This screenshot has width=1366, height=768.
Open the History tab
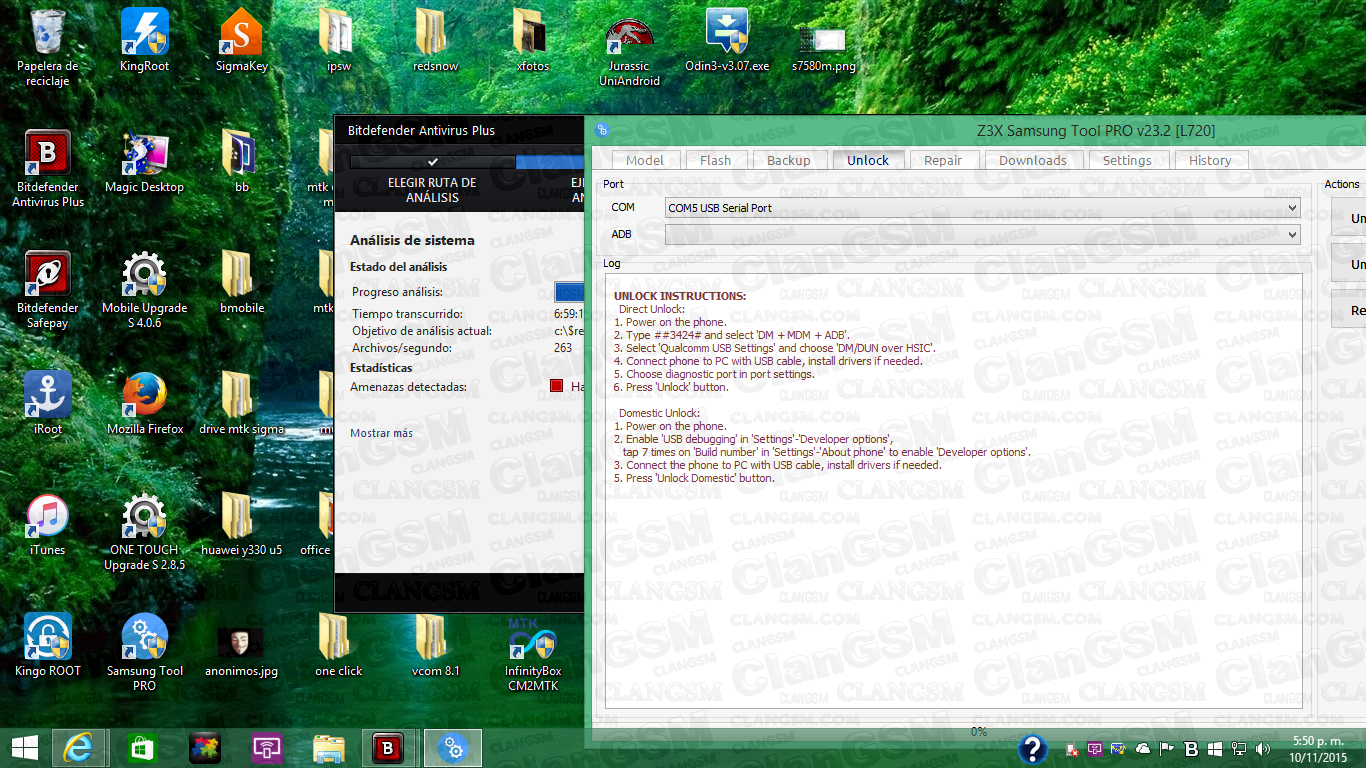(1210, 160)
